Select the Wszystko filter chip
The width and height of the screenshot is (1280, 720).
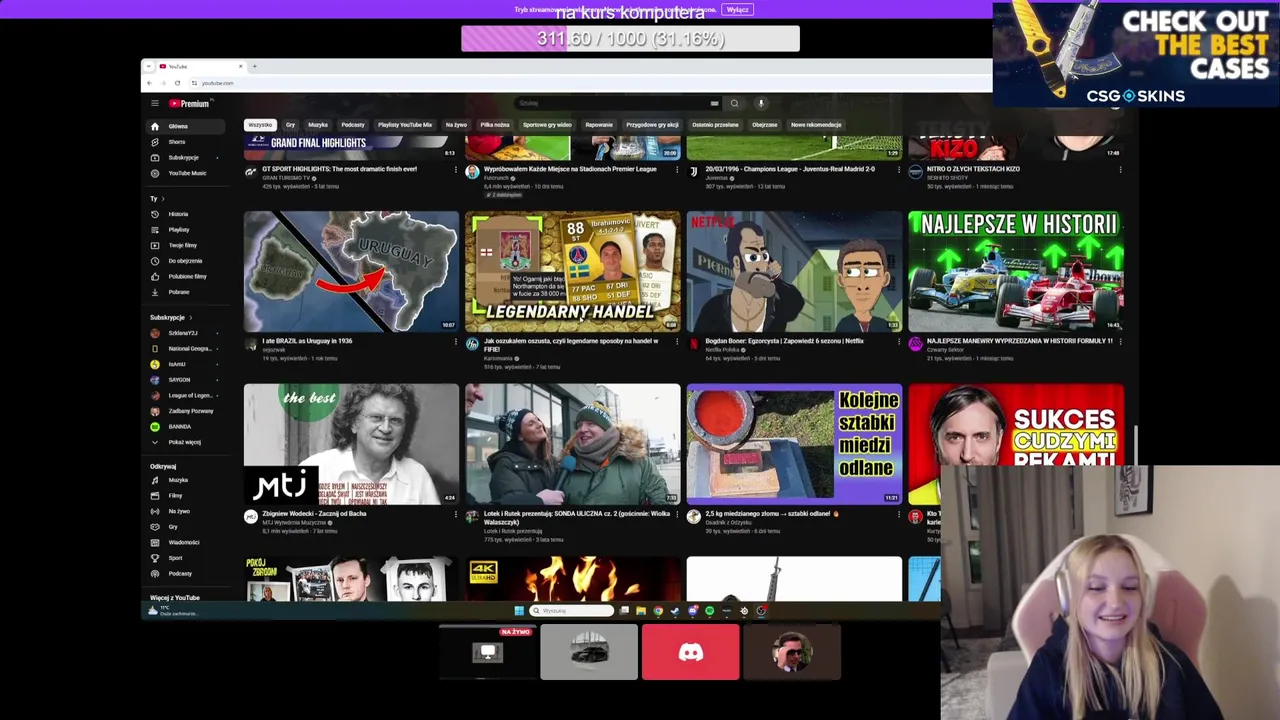point(260,125)
